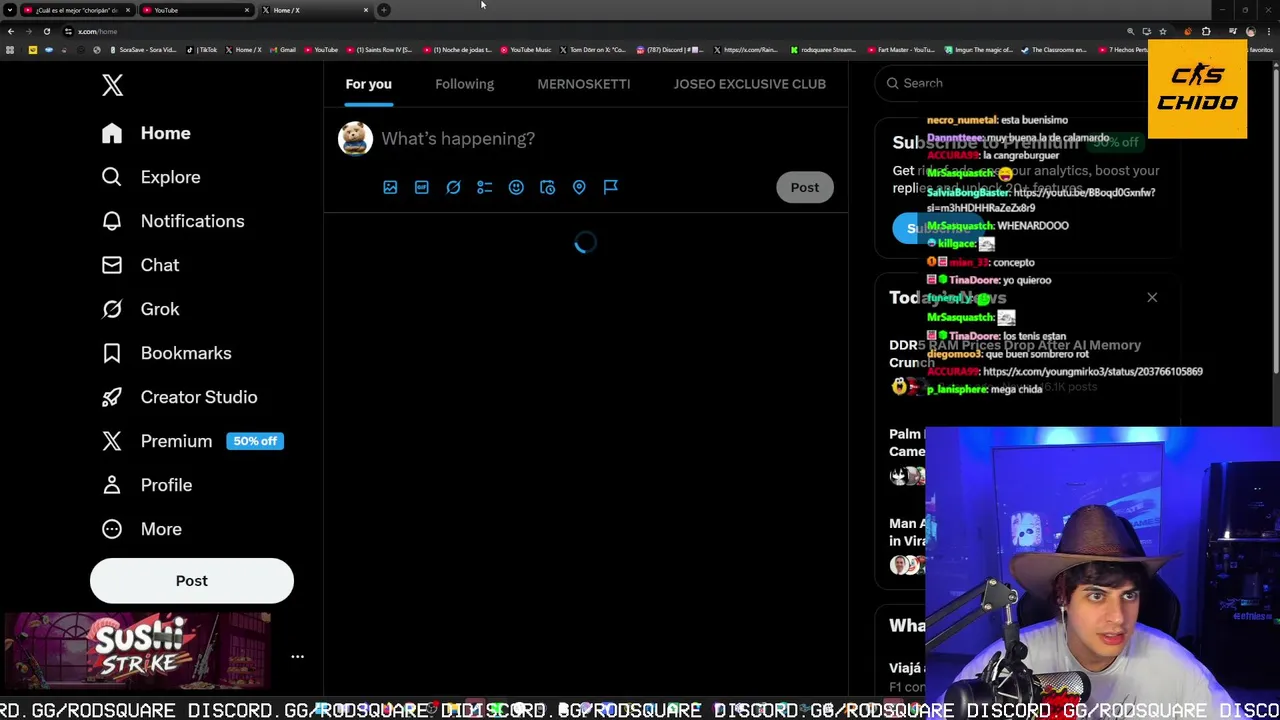Switch to the choripán YouTube browser tab
The width and height of the screenshot is (1280, 720).
pyautogui.click(x=76, y=10)
